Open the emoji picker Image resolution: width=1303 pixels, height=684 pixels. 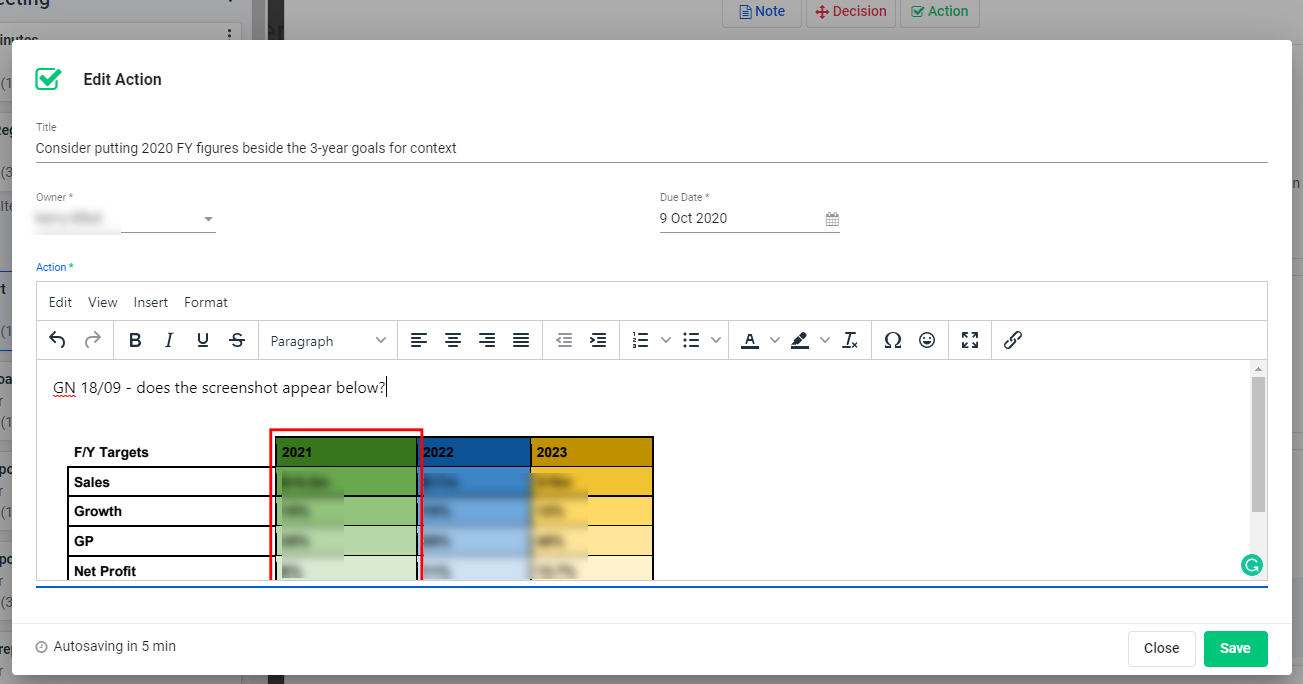(927, 341)
